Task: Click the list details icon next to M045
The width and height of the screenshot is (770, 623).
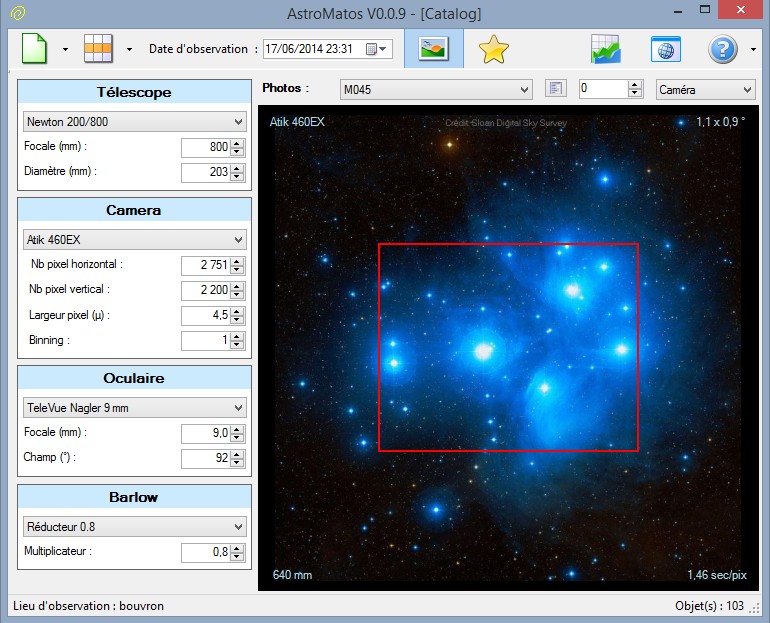Action: (556, 88)
